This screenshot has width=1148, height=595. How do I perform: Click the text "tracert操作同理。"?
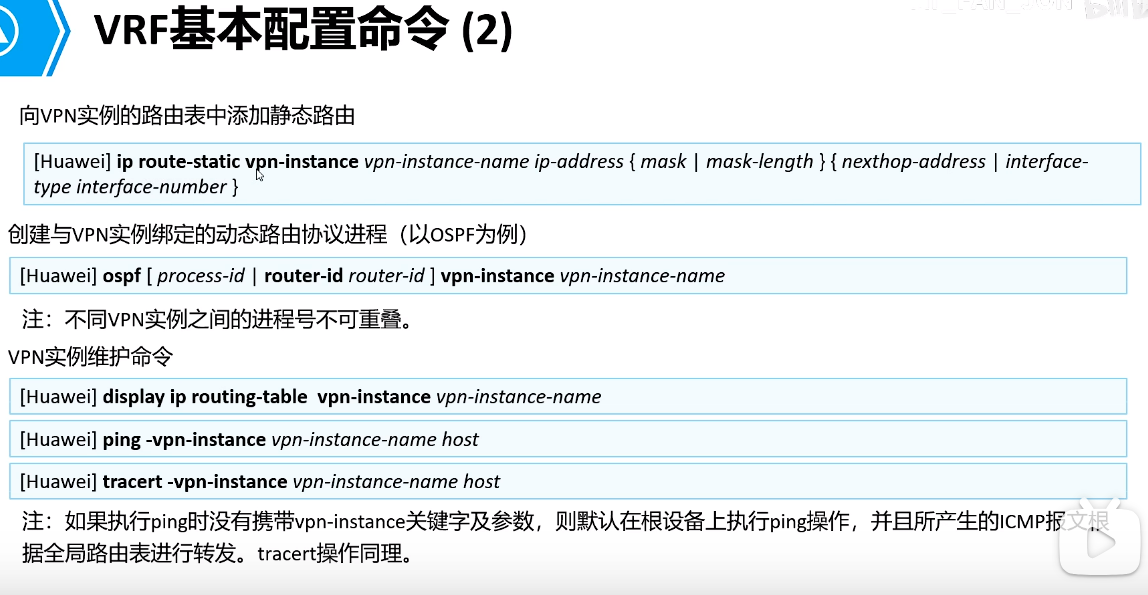335,554
